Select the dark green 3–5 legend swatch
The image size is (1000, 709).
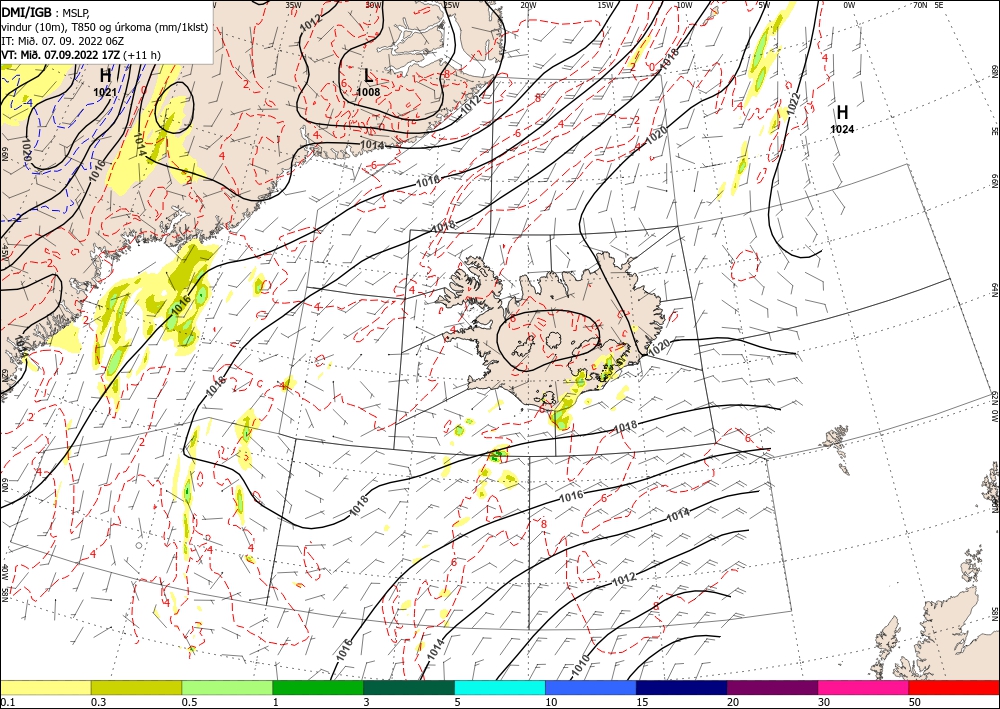tap(409, 687)
